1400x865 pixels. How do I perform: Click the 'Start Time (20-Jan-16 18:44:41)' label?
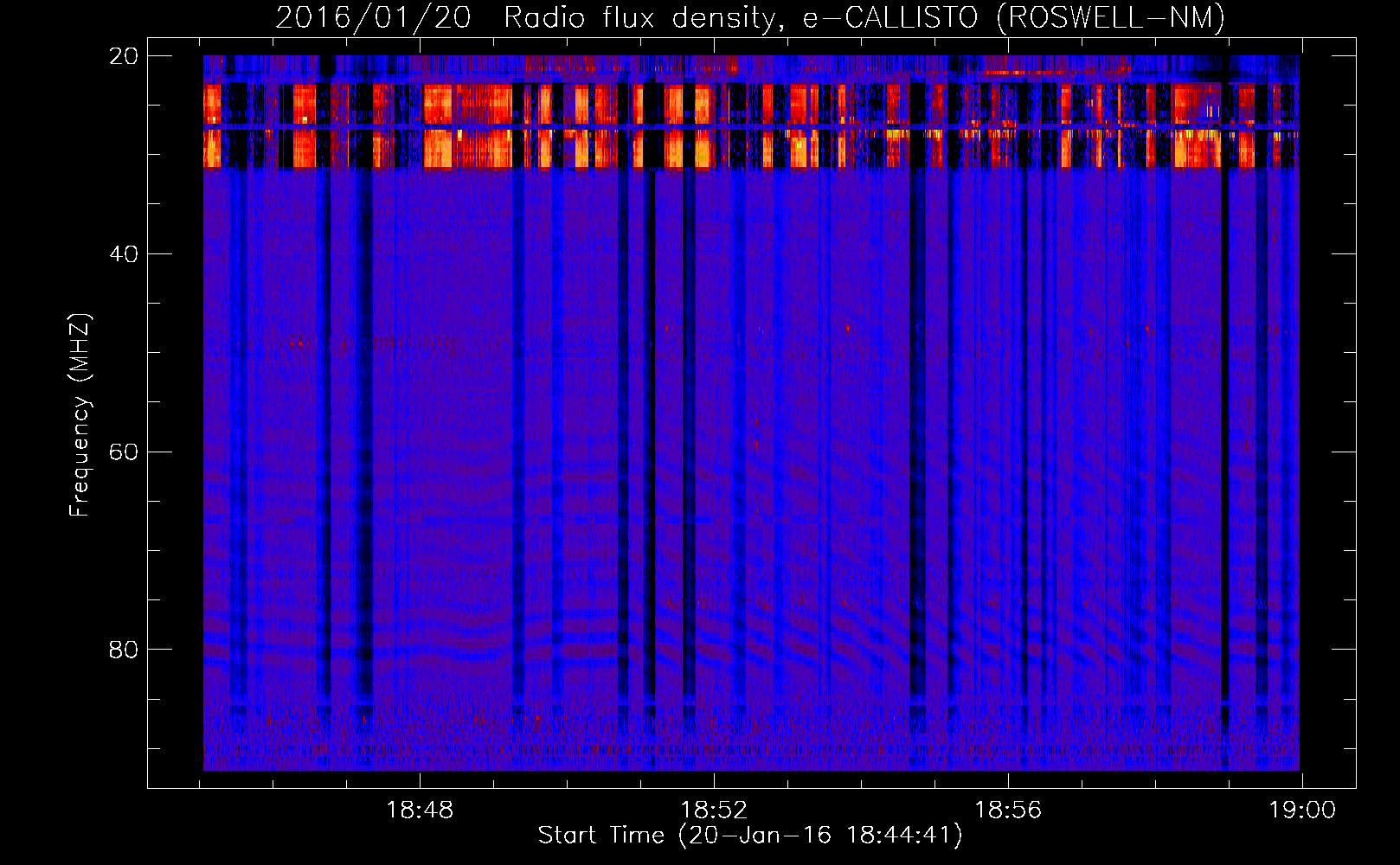(x=750, y=836)
